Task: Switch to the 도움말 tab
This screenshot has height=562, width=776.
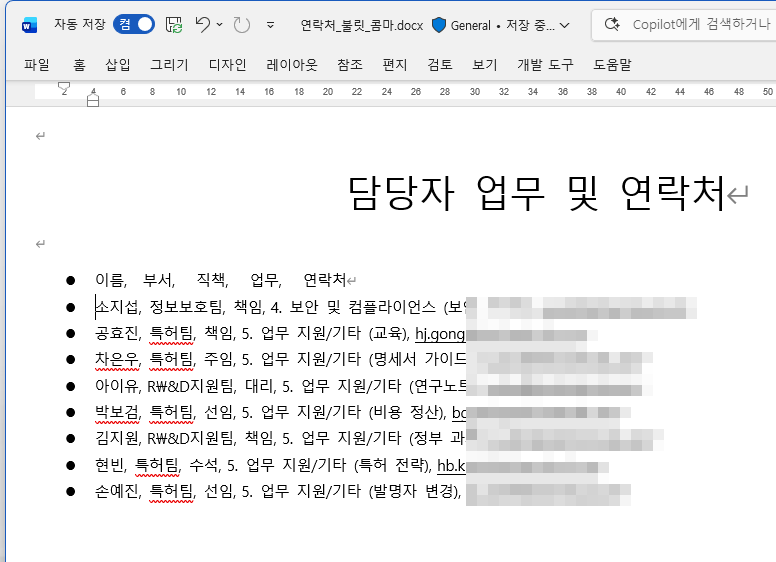Action: [x=613, y=65]
